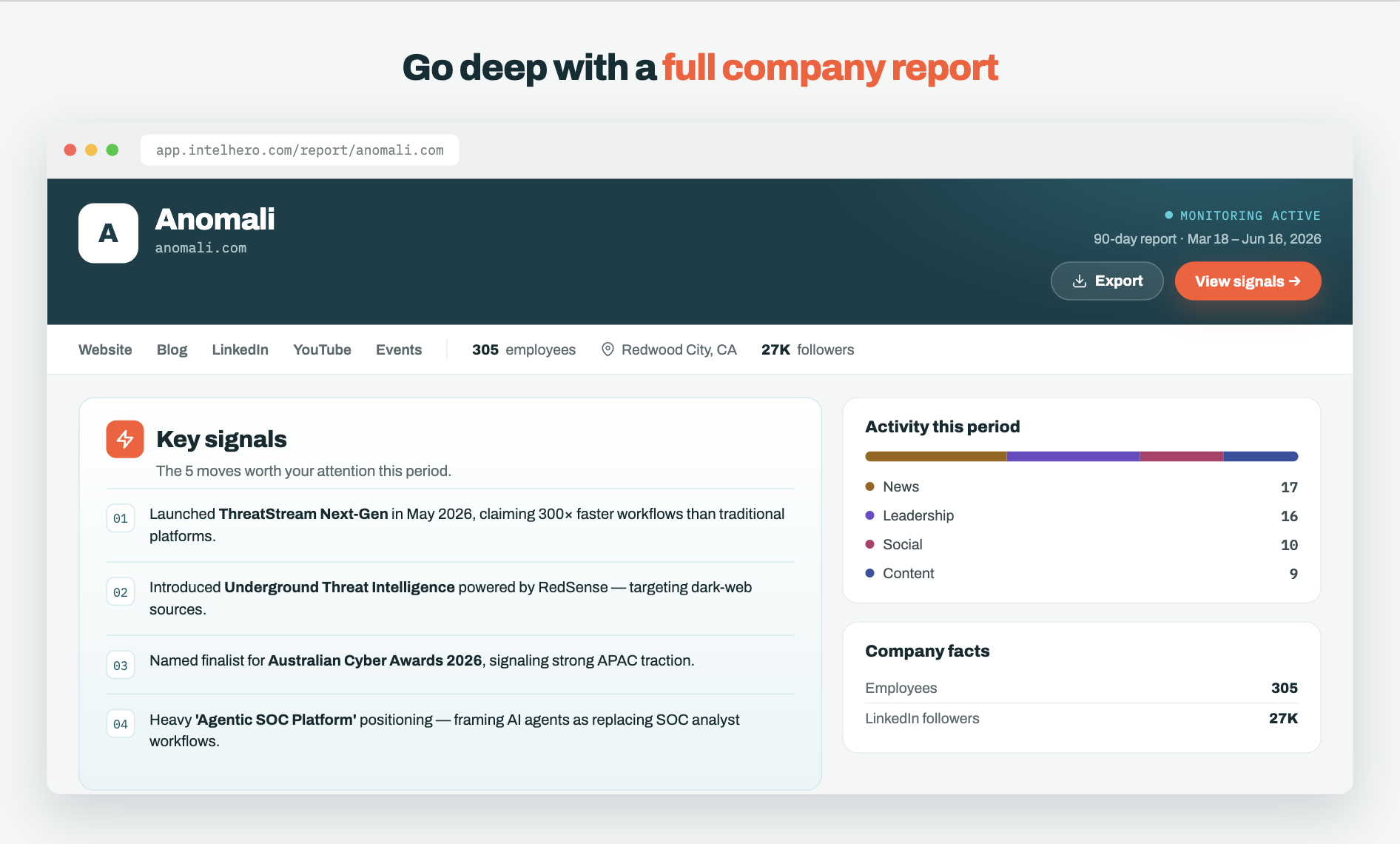The image size is (1400, 844).
Task: Click the purple Leadership segment of activity bar
Action: [x=1073, y=457]
